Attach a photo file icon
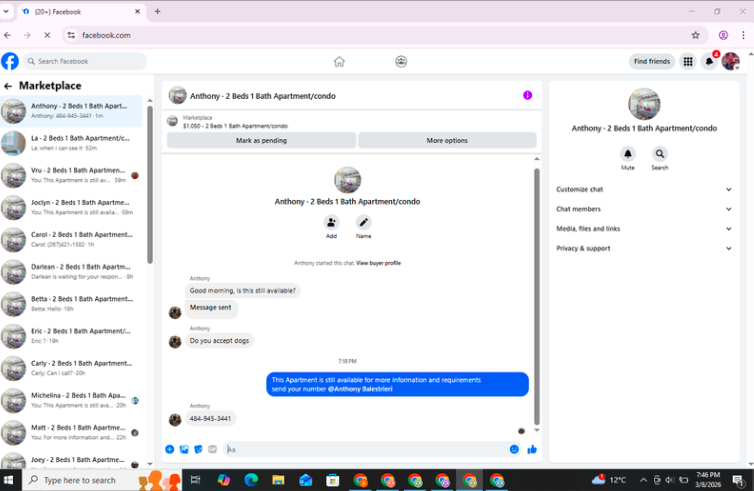This screenshot has height=491, width=754. [184, 449]
